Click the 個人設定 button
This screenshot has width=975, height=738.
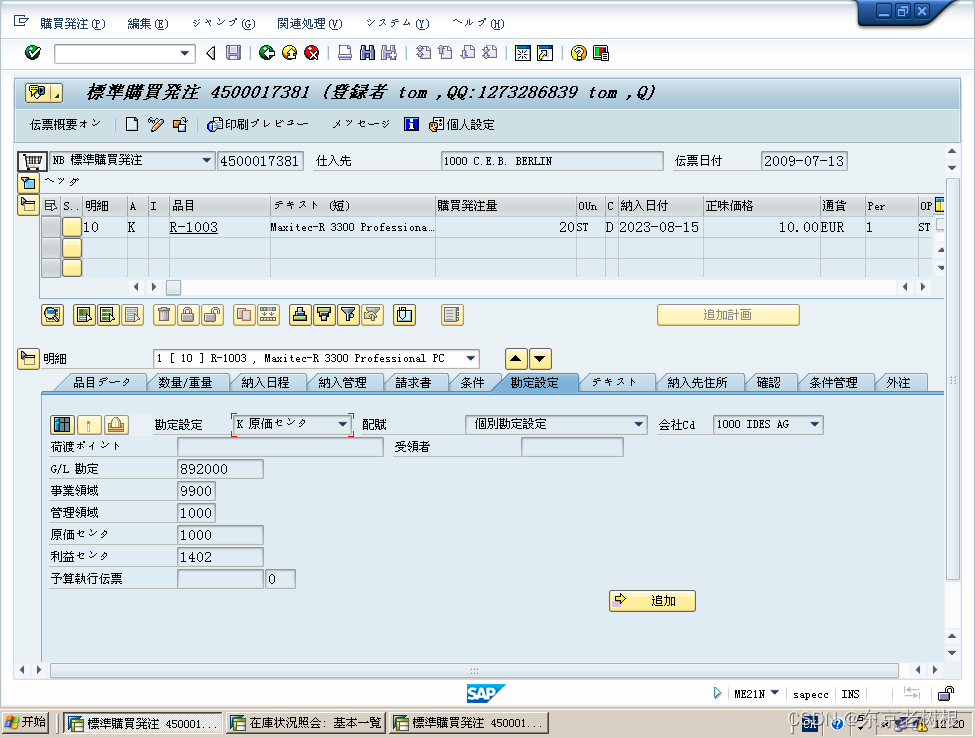(462, 124)
